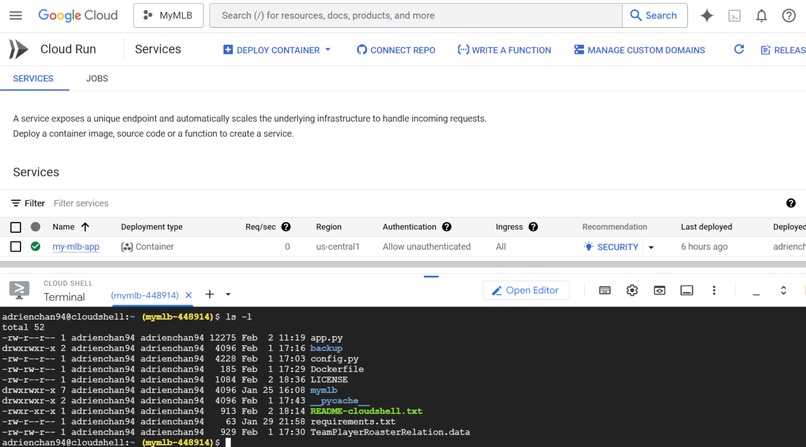Open Cloud Shell more options menu
Image resolution: width=806 pixels, height=447 pixels.
713,290
